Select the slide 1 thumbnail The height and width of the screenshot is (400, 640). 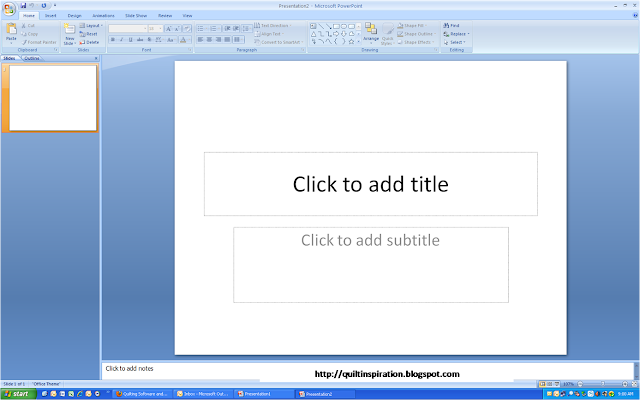pos(53,98)
